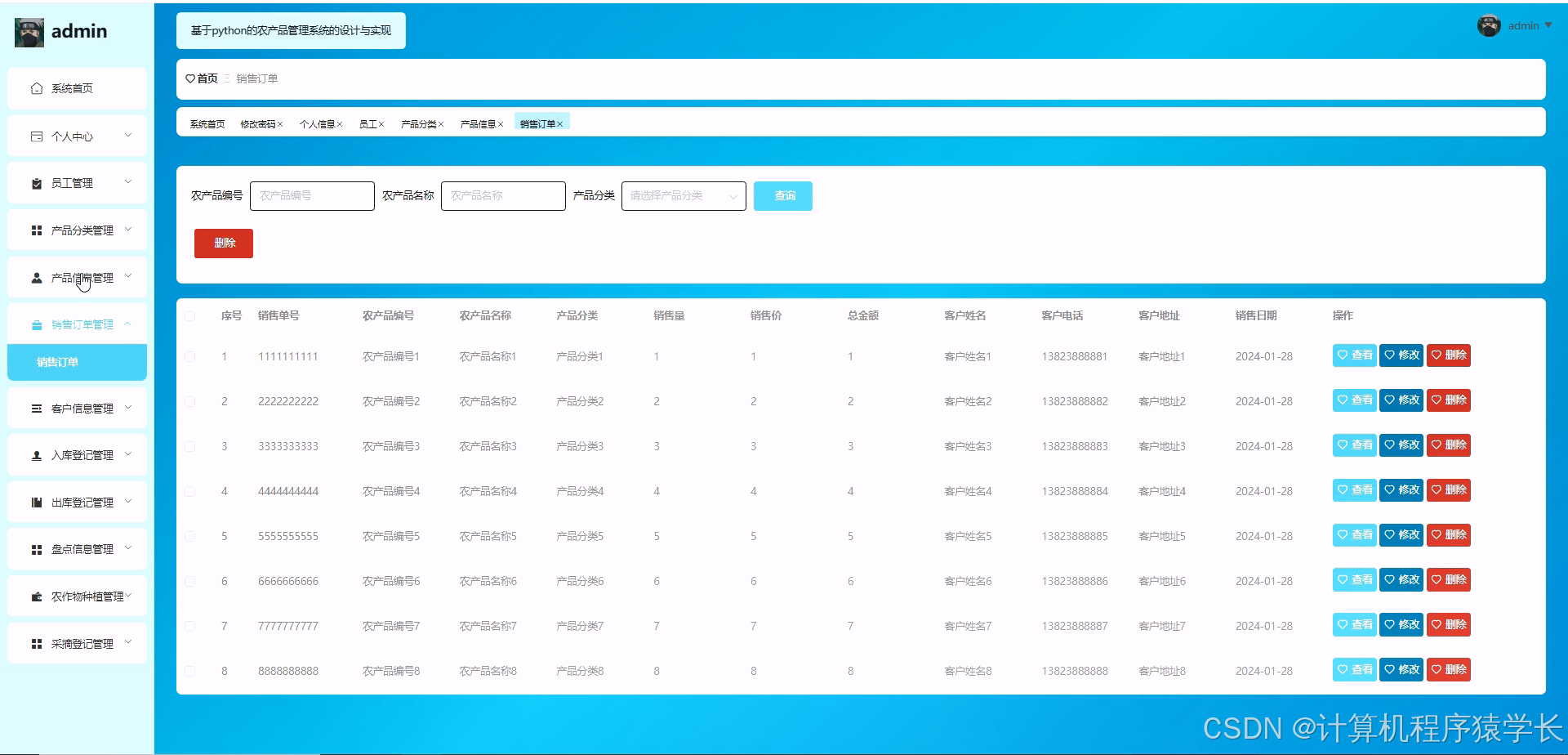
Task: Click the system title banner at top
Action: pyautogui.click(x=291, y=31)
